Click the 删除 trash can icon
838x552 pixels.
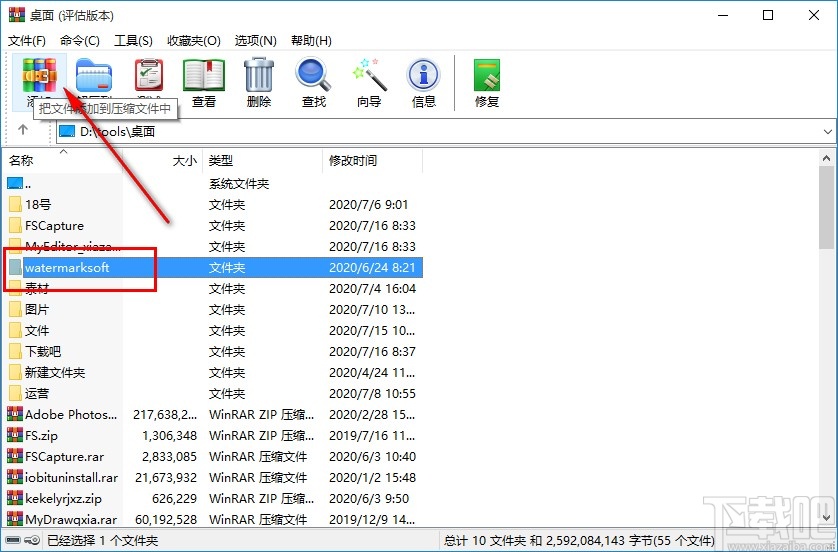(259, 76)
